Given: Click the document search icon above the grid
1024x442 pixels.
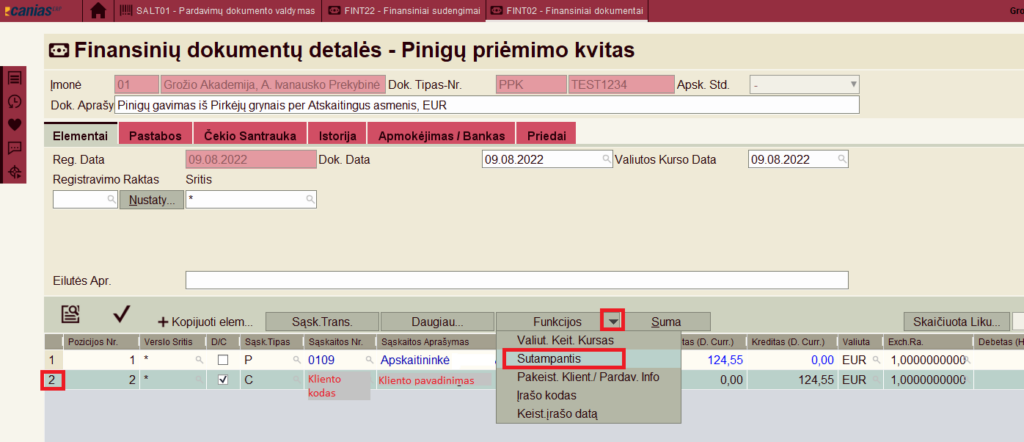Looking at the screenshot, I should (70, 315).
